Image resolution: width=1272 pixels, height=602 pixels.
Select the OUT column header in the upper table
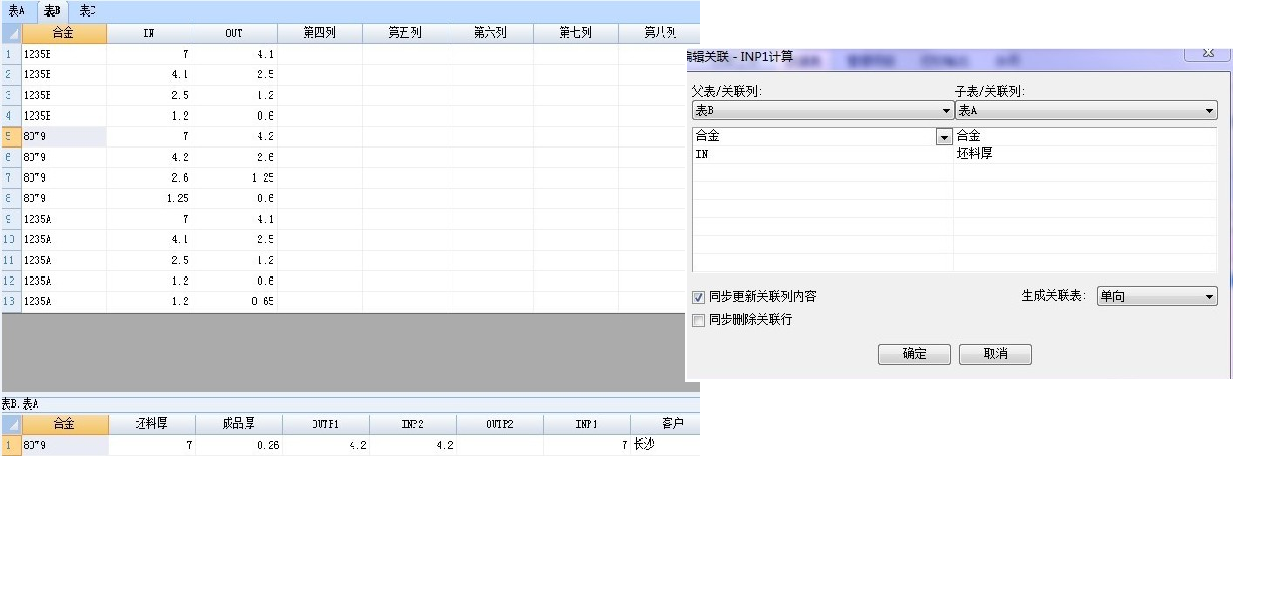[x=233, y=34]
